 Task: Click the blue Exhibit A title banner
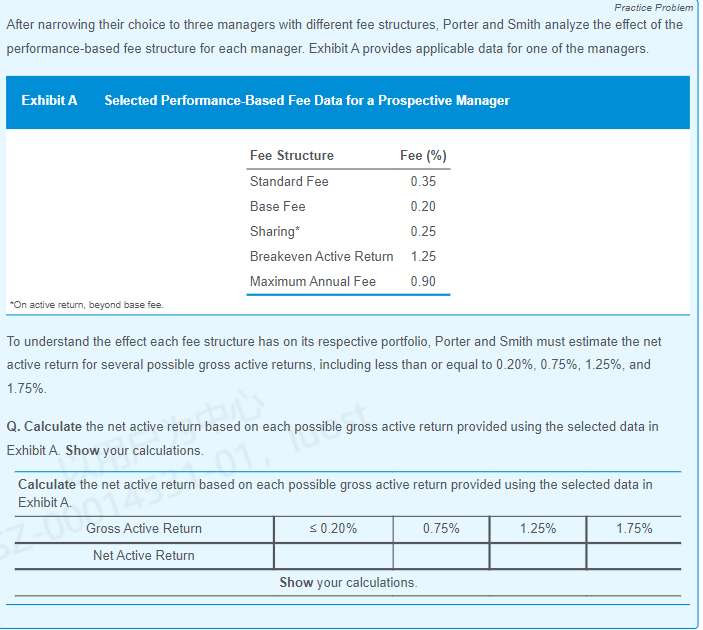click(347, 101)
